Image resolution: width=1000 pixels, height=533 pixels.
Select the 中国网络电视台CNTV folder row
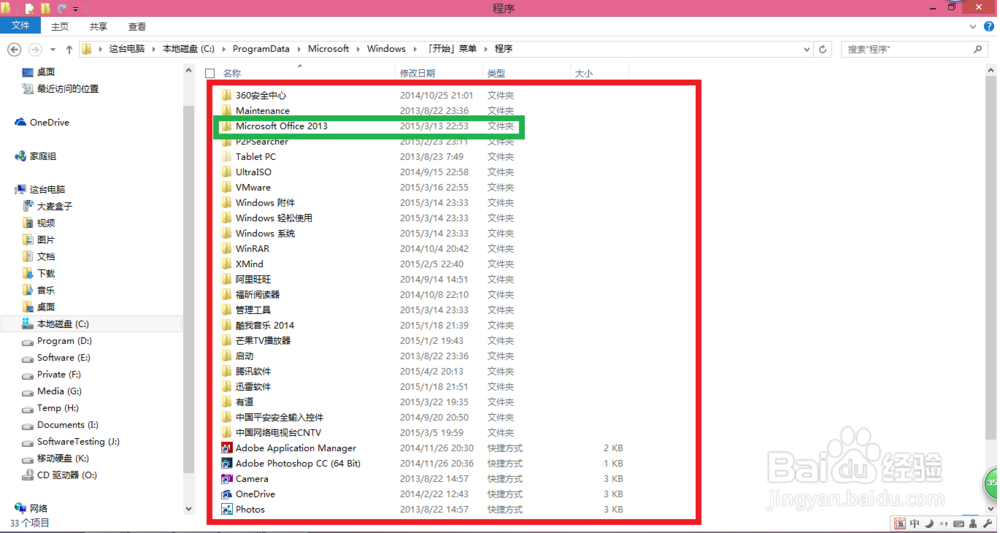pos(421,432)
